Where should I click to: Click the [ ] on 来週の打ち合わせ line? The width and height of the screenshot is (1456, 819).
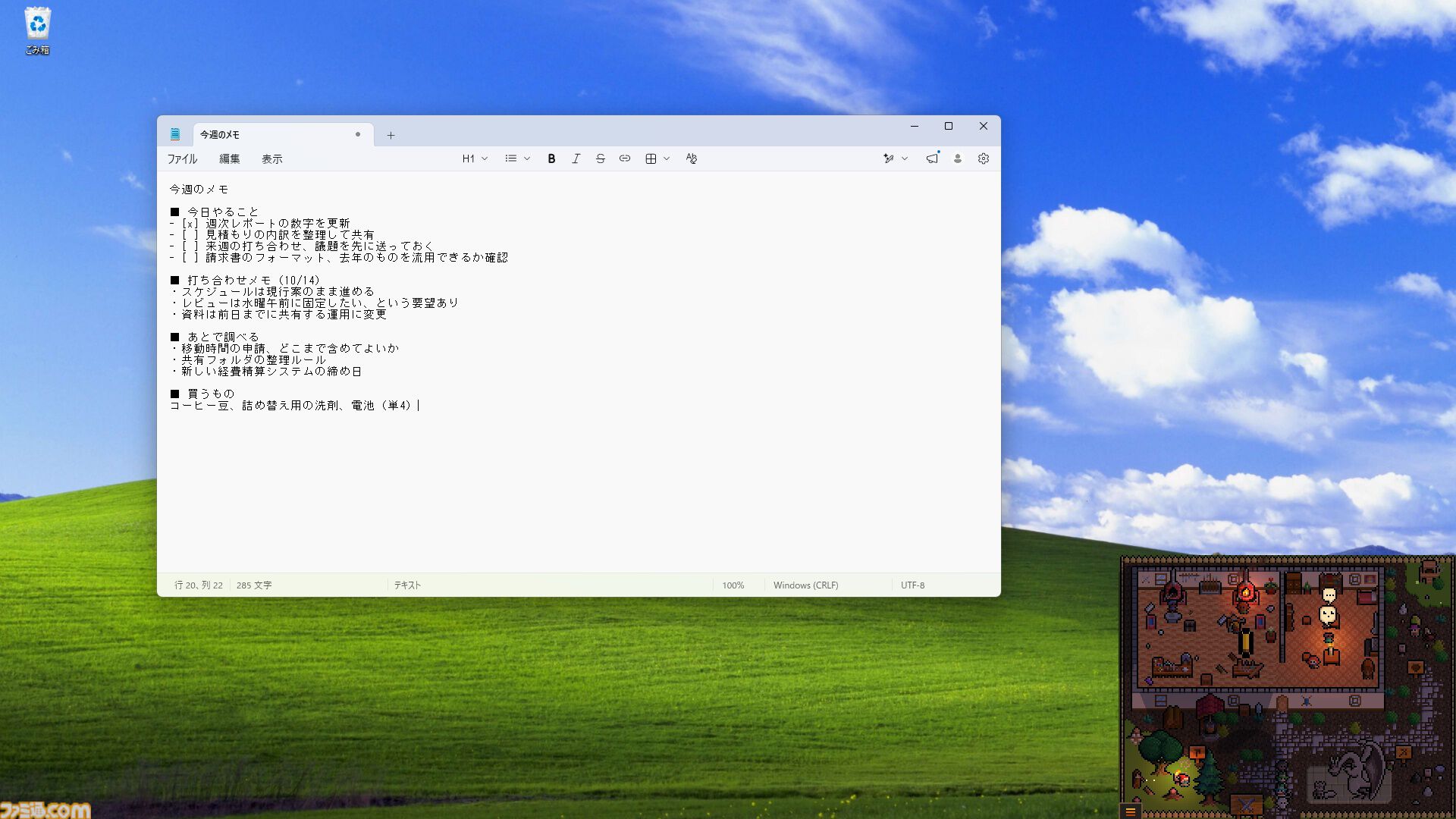tap(190, 246)
